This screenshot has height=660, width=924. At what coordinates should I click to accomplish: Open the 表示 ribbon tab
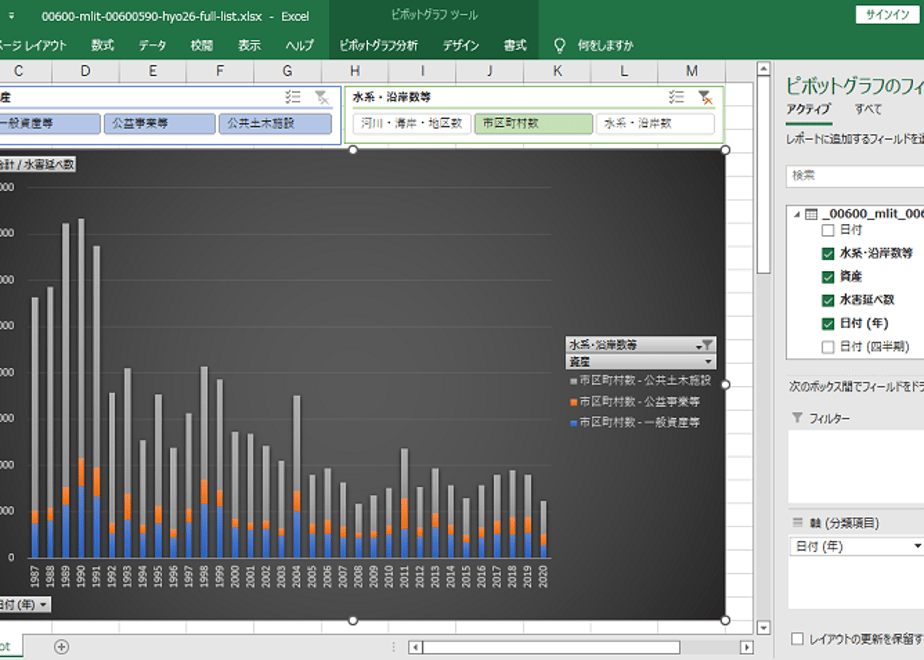click(x=249, y=45)
